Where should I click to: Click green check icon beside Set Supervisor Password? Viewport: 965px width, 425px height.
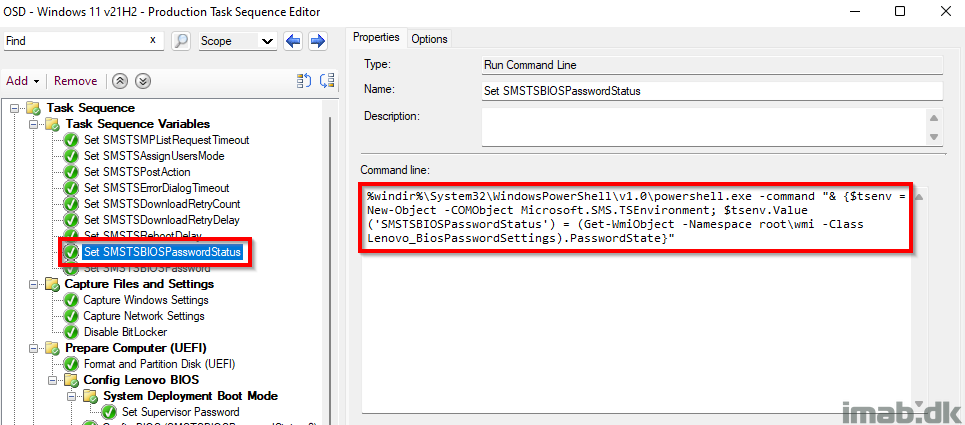pos(110,412)
